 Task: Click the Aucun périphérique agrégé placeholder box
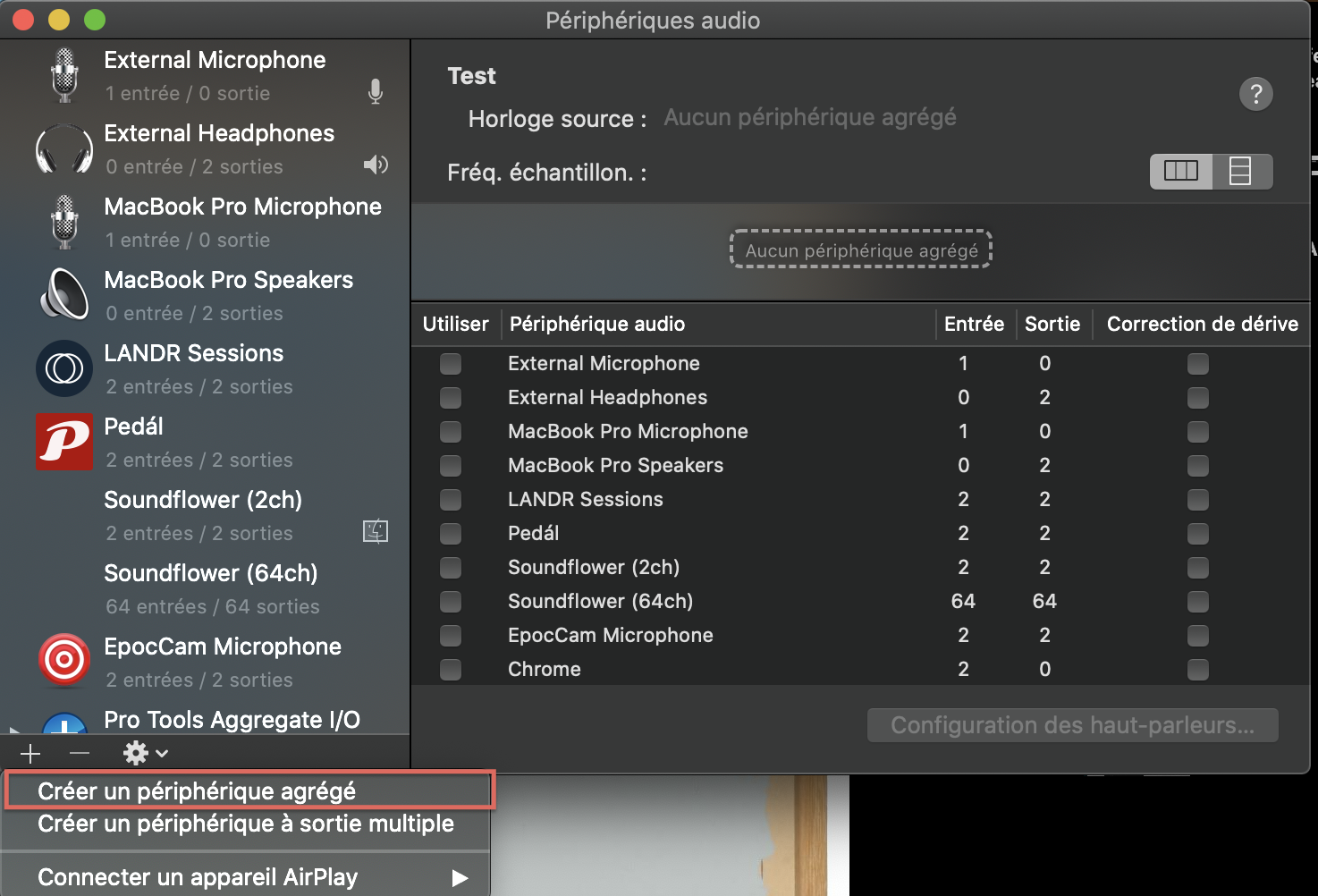pyautogui.click(x=861, y=249)
